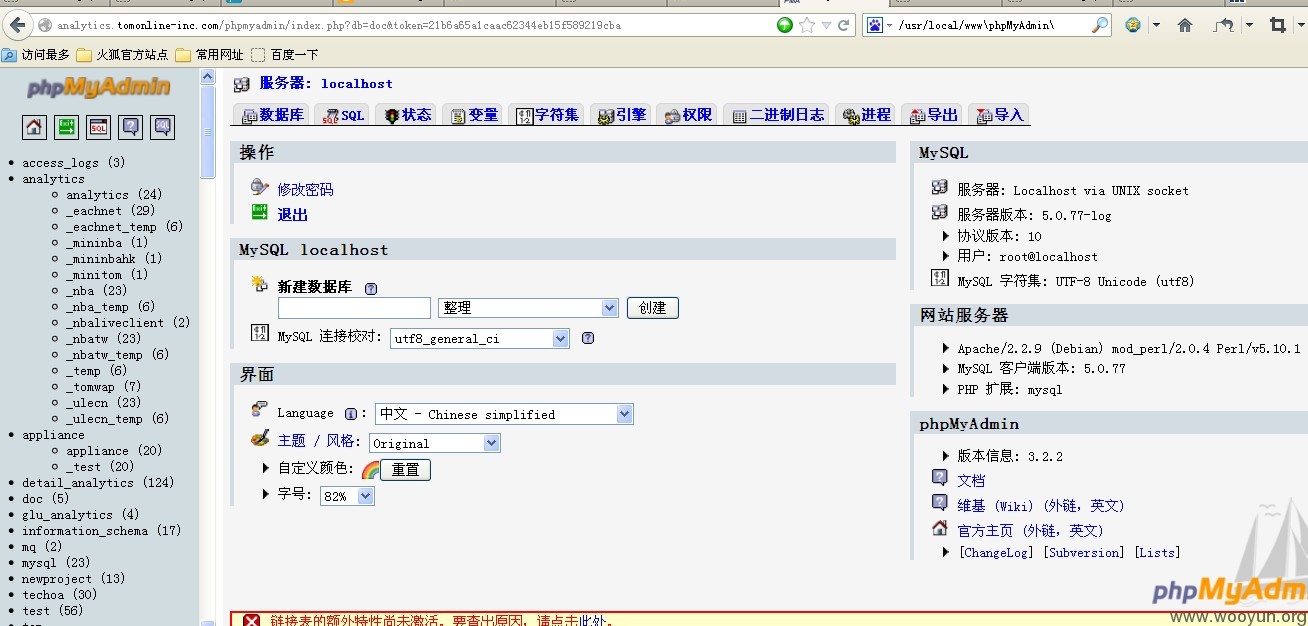This screenshot has height=626, width=1308.
Task: Open the search engine selector dropdown arrow
Action: point(889,25)
